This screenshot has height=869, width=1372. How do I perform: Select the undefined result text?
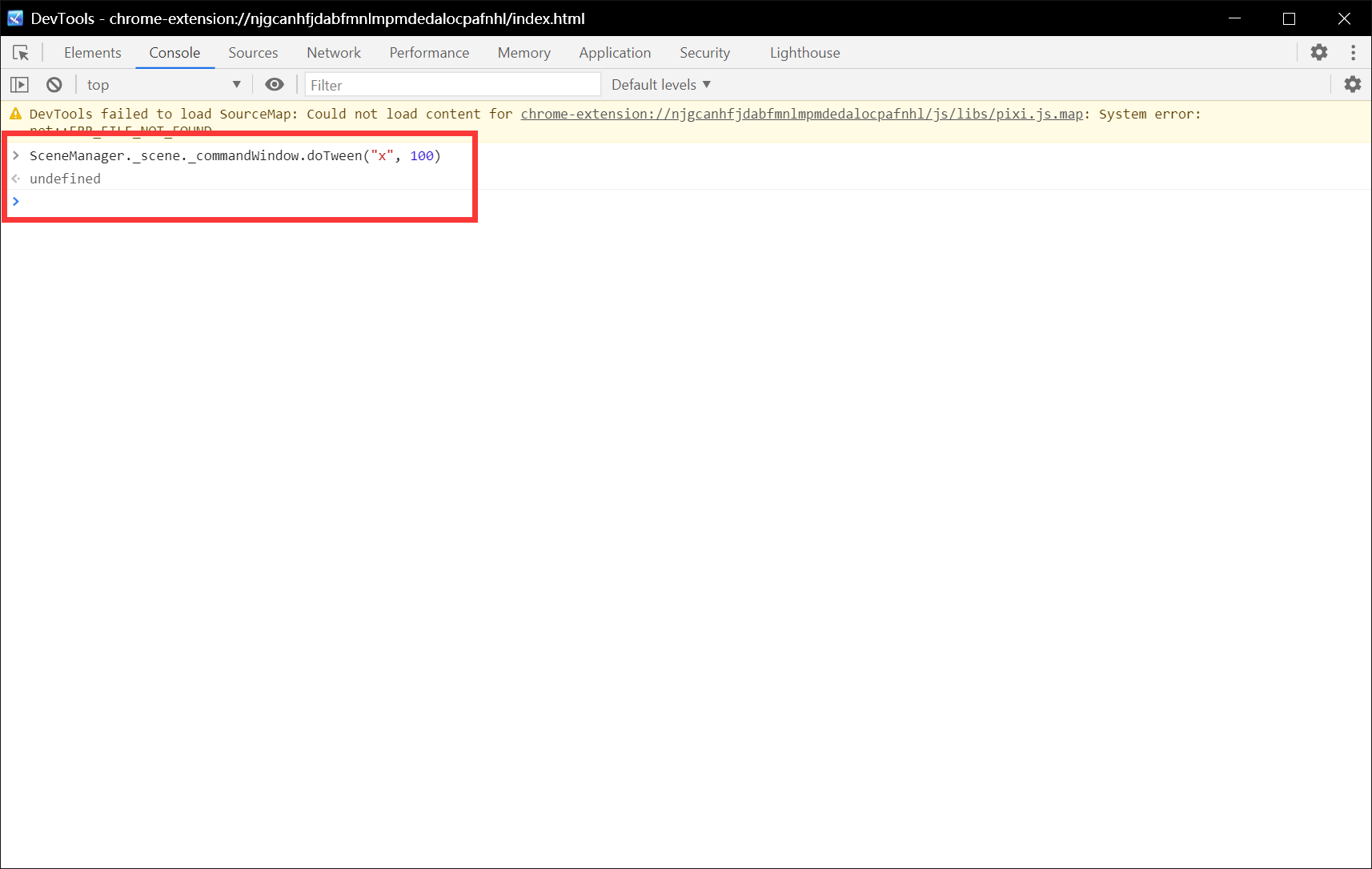click(65, 179)
